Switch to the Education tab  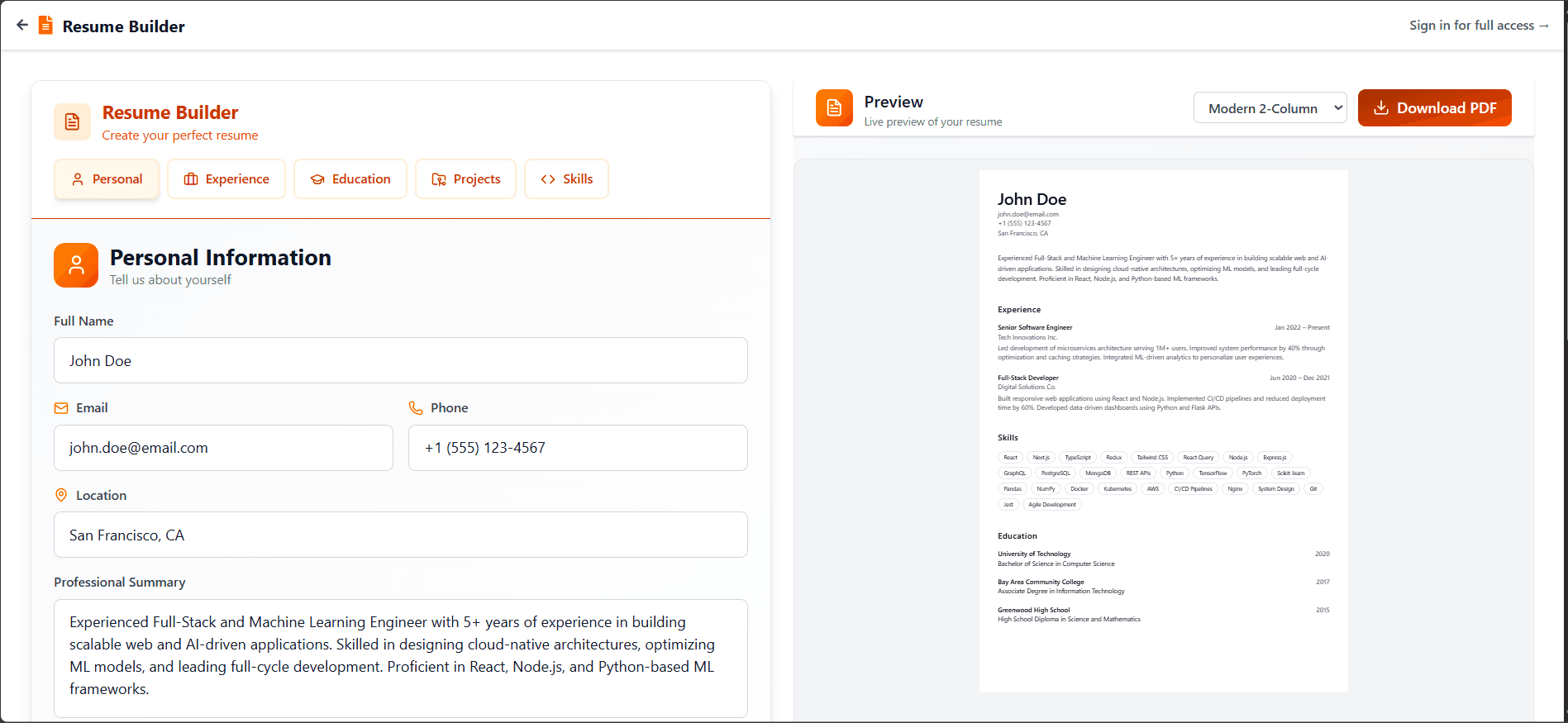click(x=350, y=179)
